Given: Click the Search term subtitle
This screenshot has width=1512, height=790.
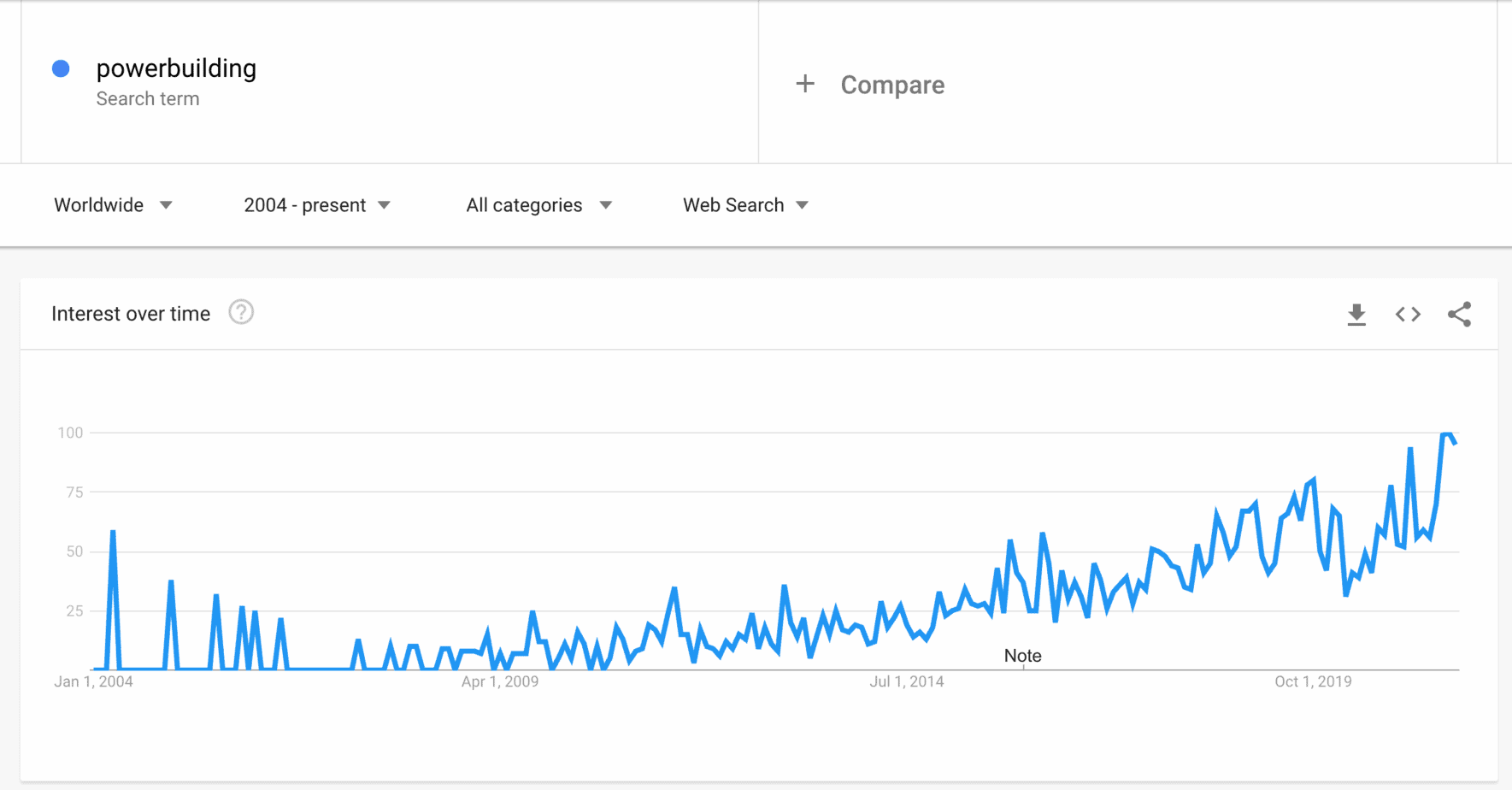Looking at the screenshot, I should coord(148,99).
